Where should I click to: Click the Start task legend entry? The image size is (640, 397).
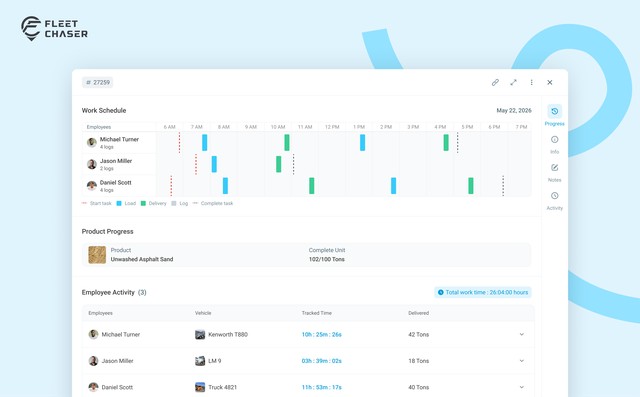97,203
